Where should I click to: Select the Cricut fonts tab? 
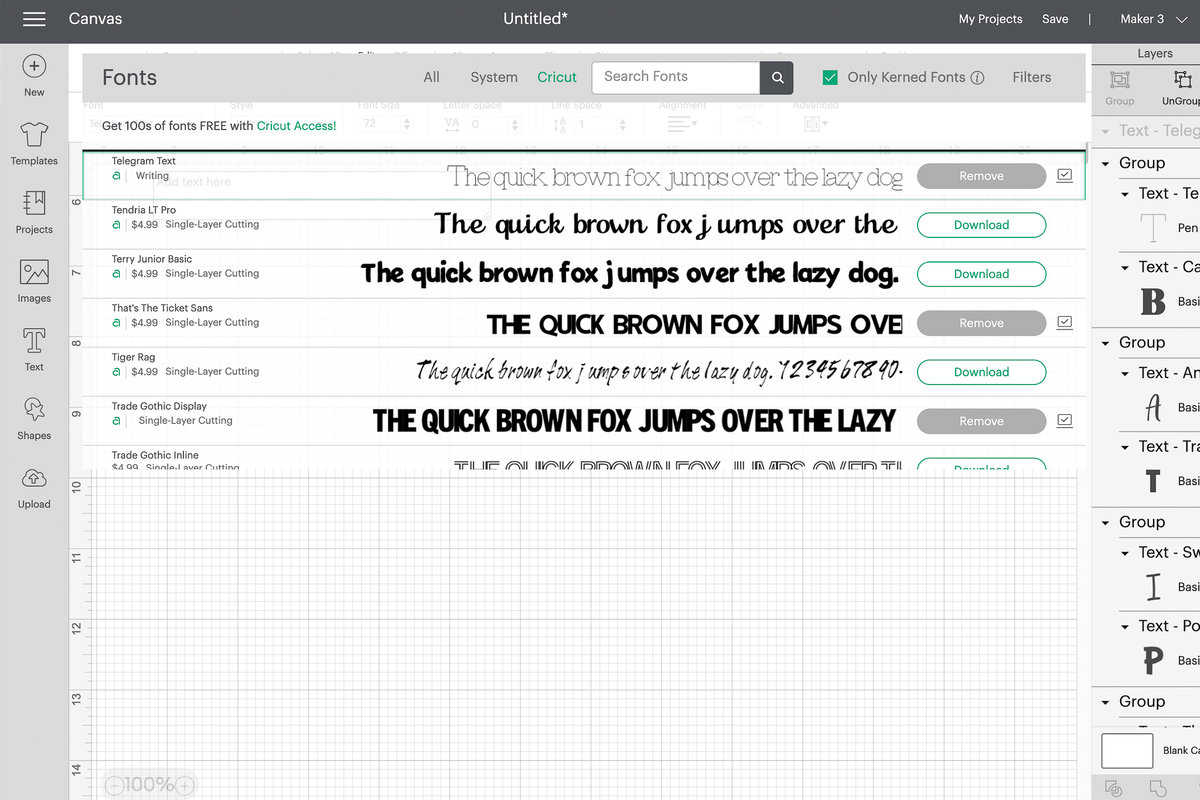coord(557,77)
